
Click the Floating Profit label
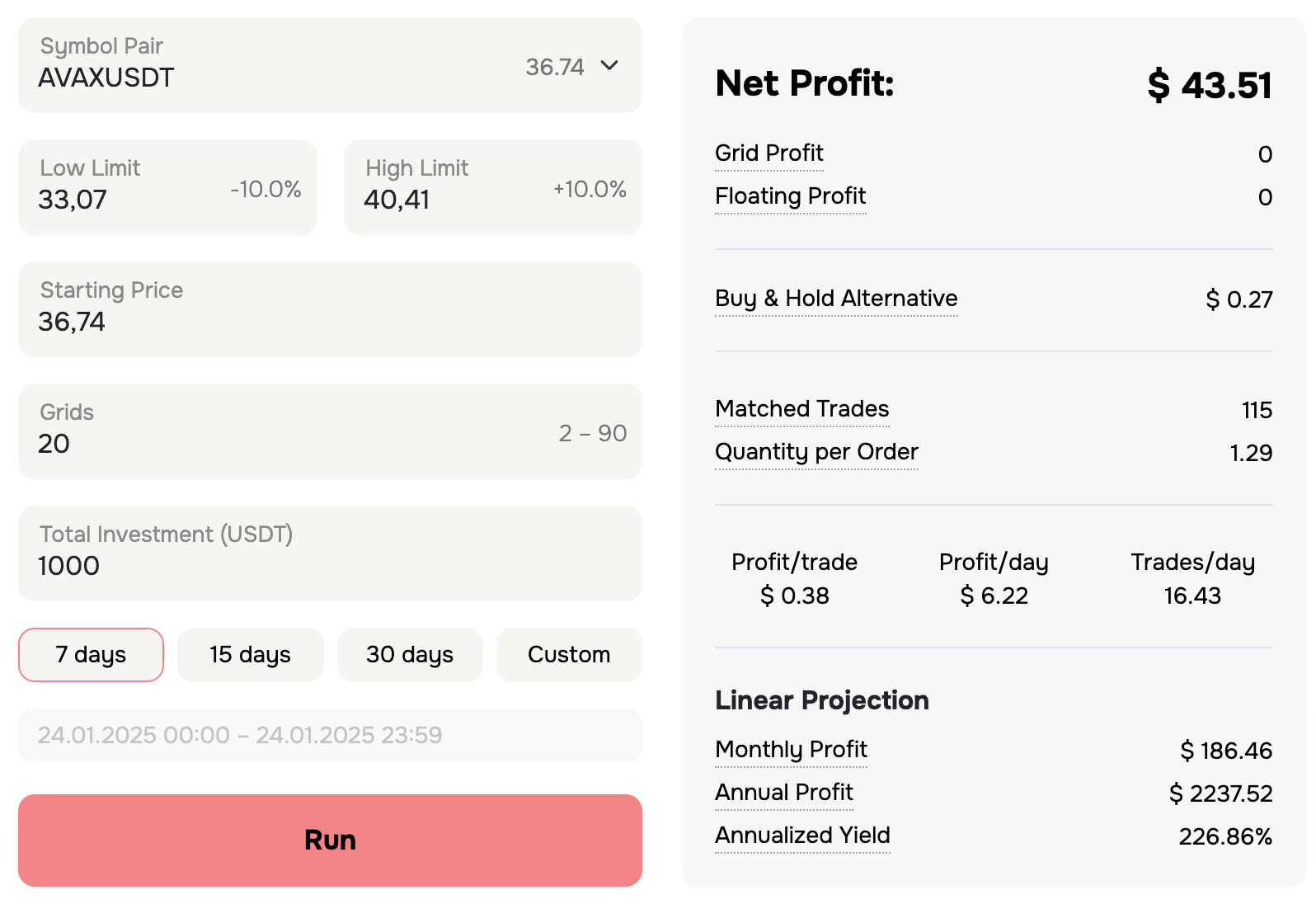pos(790,196)
